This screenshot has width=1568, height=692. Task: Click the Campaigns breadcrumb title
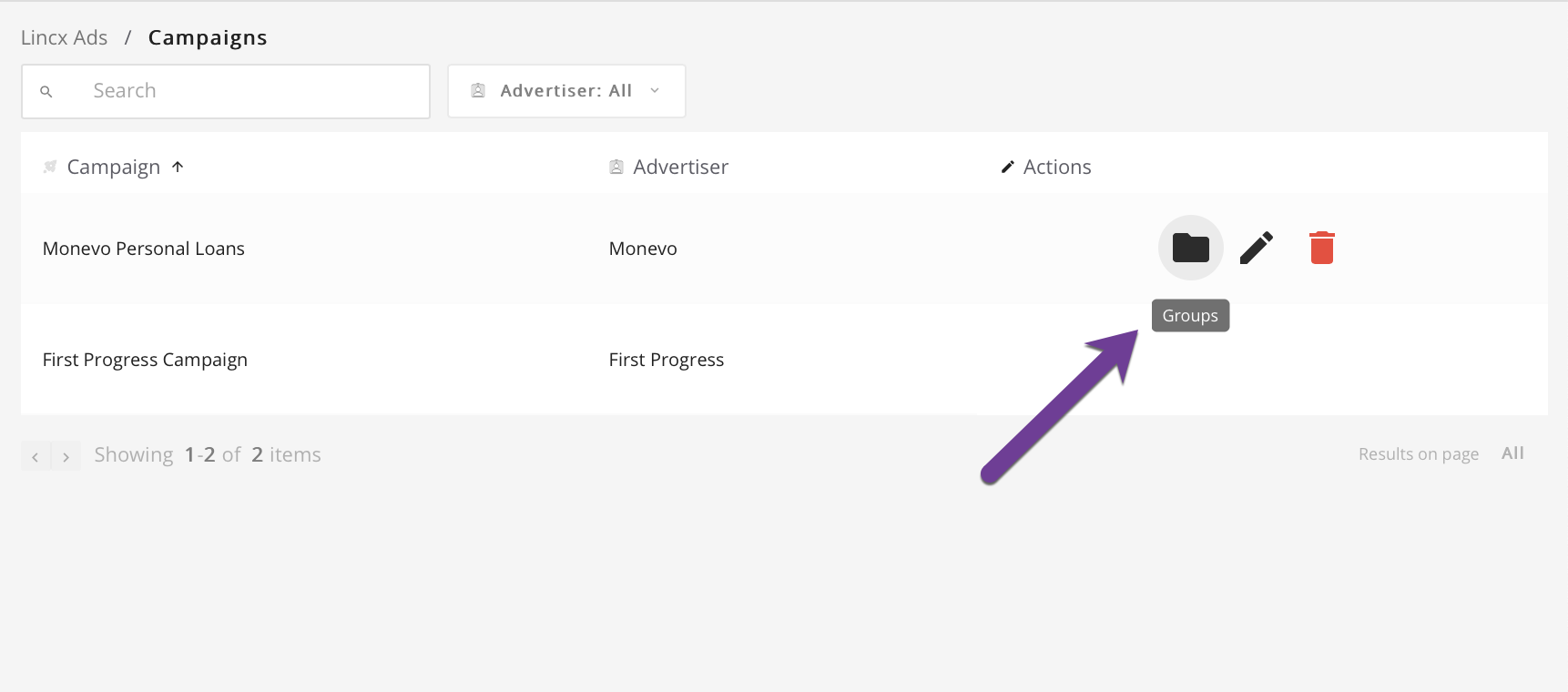208,37
